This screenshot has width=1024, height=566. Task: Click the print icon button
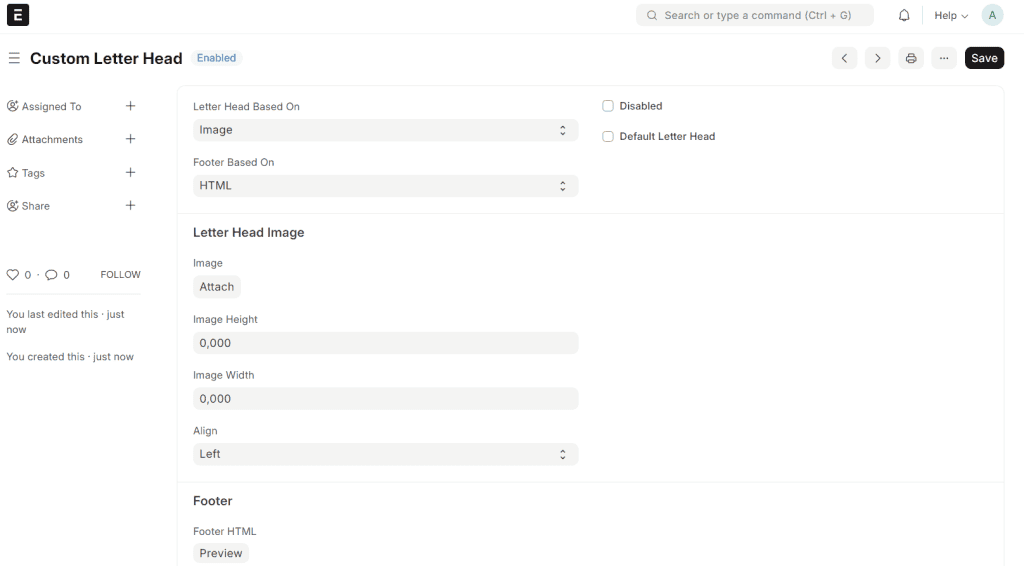[x=911, y=58]
